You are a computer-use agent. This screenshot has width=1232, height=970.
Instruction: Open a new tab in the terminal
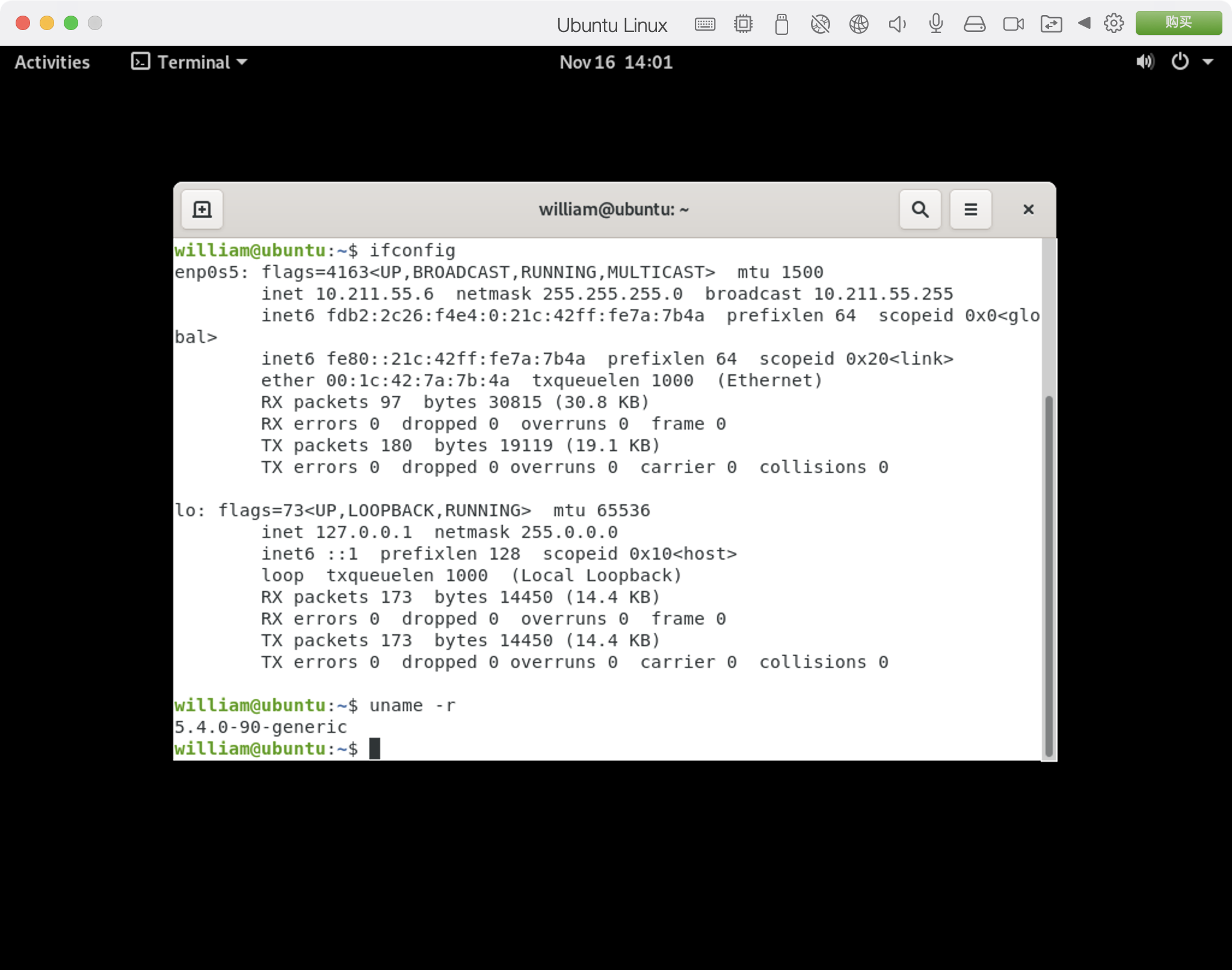pos(202,209)
